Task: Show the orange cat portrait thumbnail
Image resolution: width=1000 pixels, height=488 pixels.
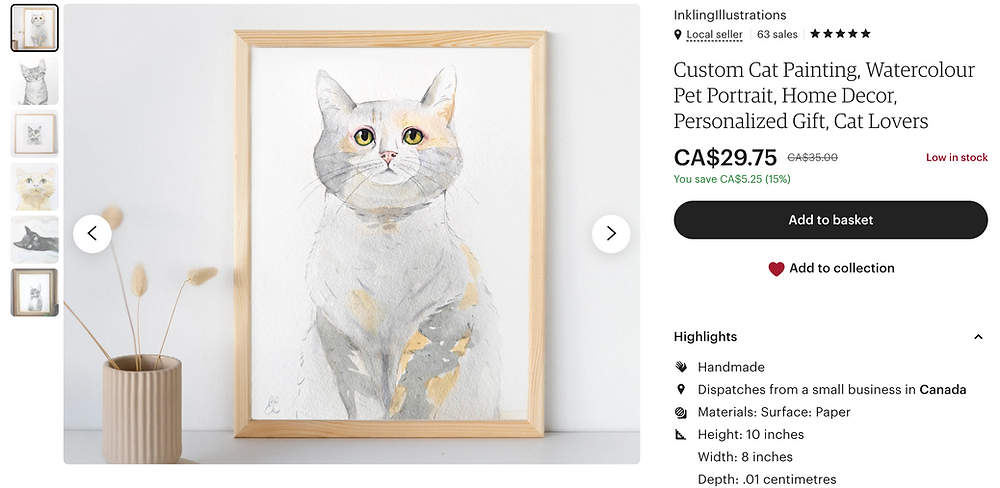Action: tap(34, 187)
